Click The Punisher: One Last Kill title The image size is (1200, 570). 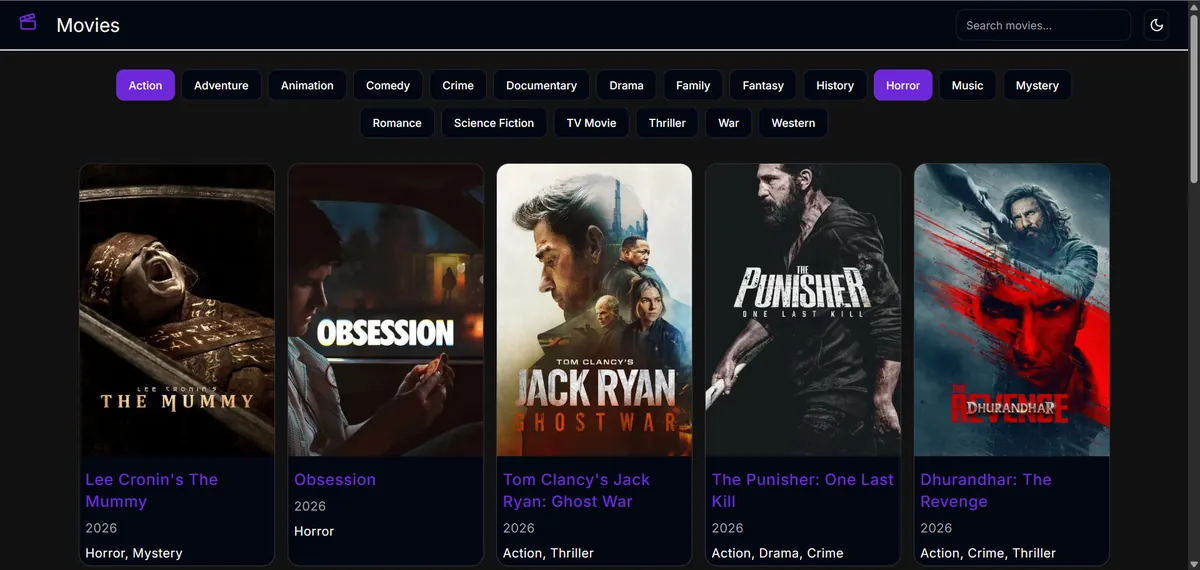[802, 490]
